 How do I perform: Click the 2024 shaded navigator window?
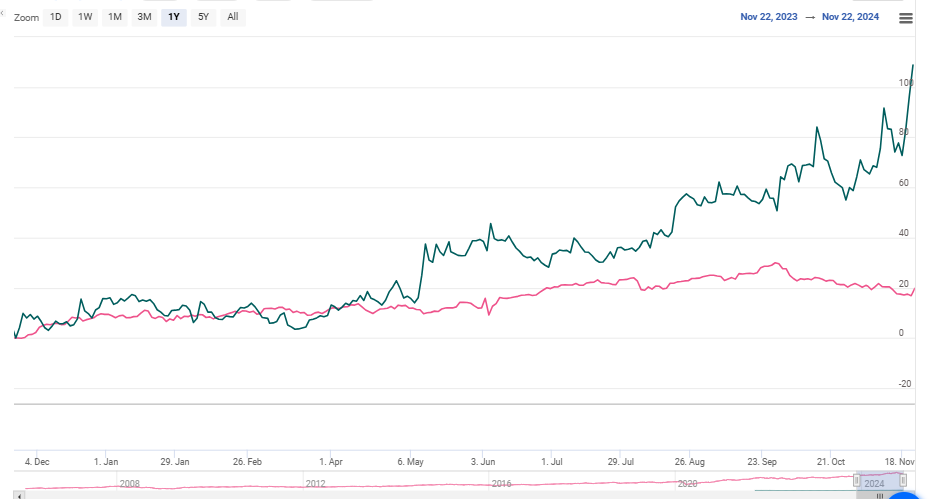point(880,481)
